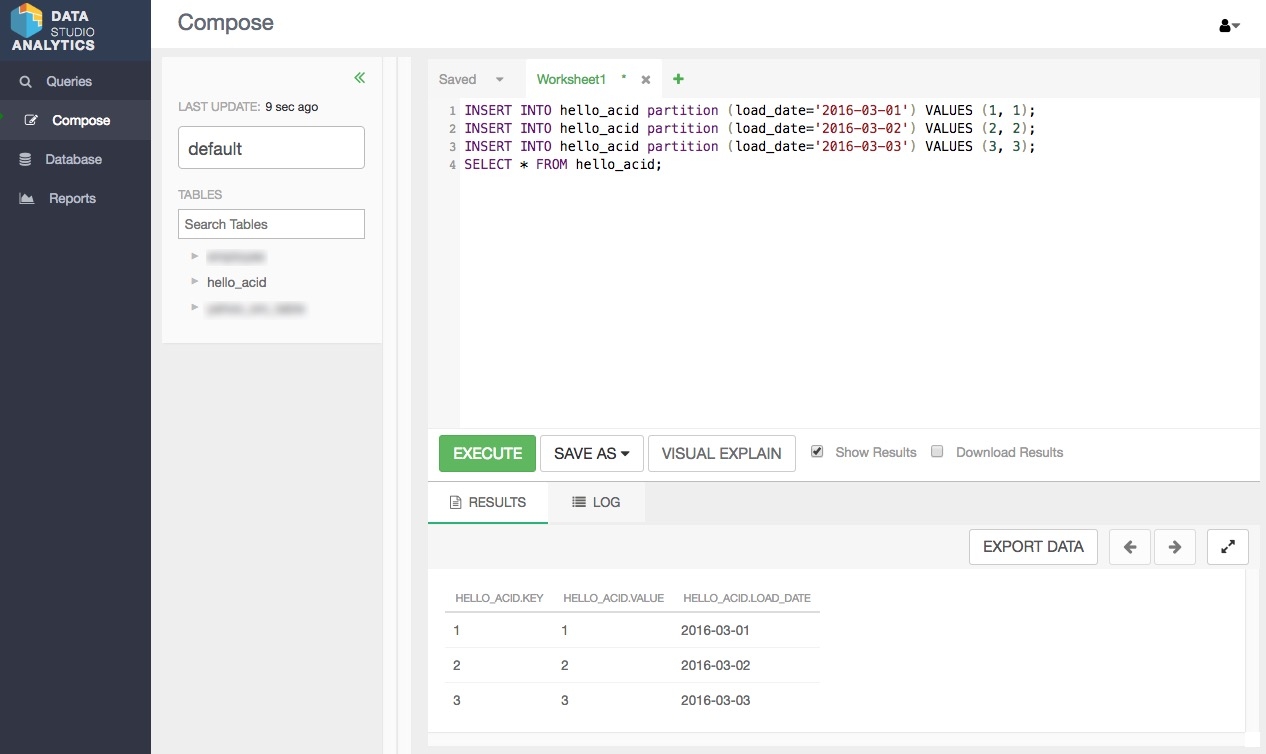Expand the hello_acid table node
The height and width of the screenshot is (754, 1266).
click(195, 282)
